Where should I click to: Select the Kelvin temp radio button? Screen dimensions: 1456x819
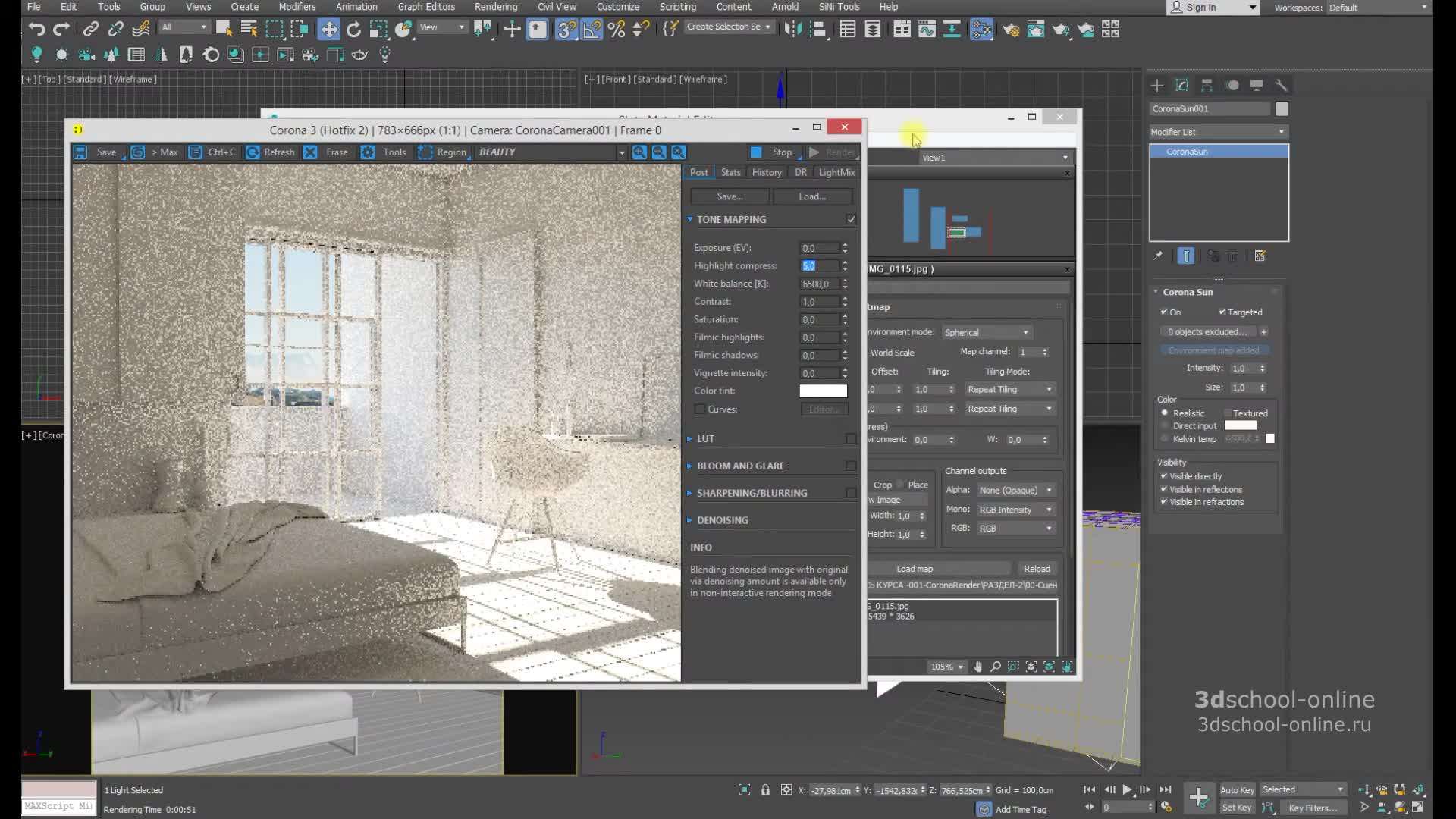1165,439
